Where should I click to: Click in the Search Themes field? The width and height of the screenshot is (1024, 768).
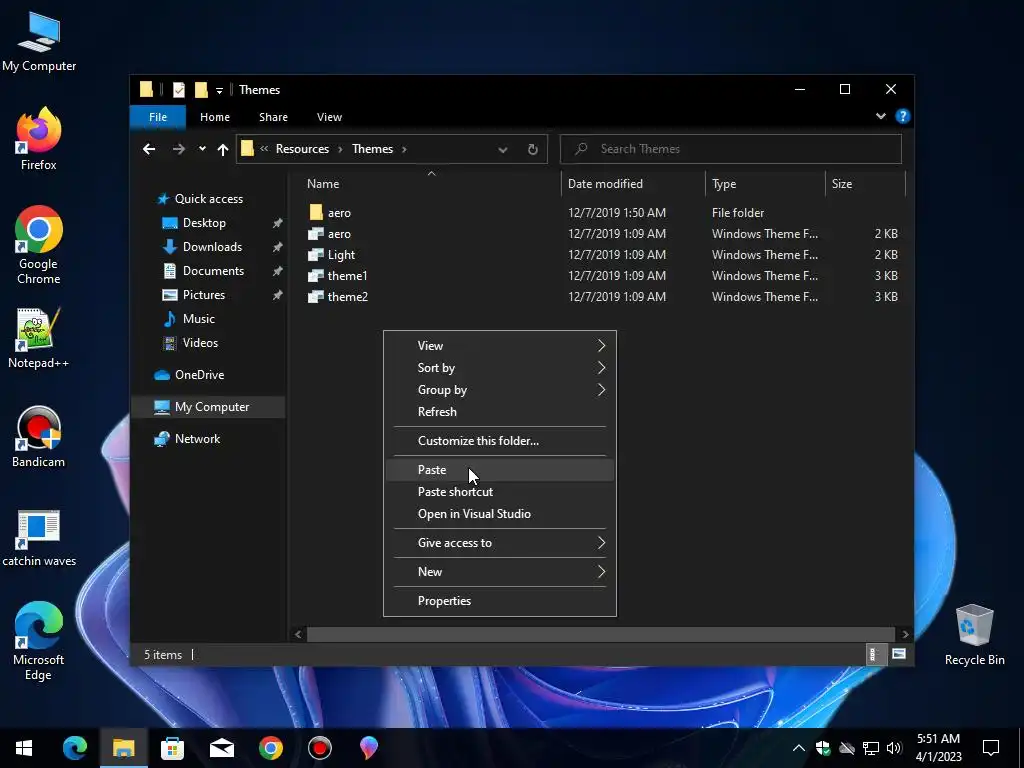pyautogui.click(x=731, y=149)
